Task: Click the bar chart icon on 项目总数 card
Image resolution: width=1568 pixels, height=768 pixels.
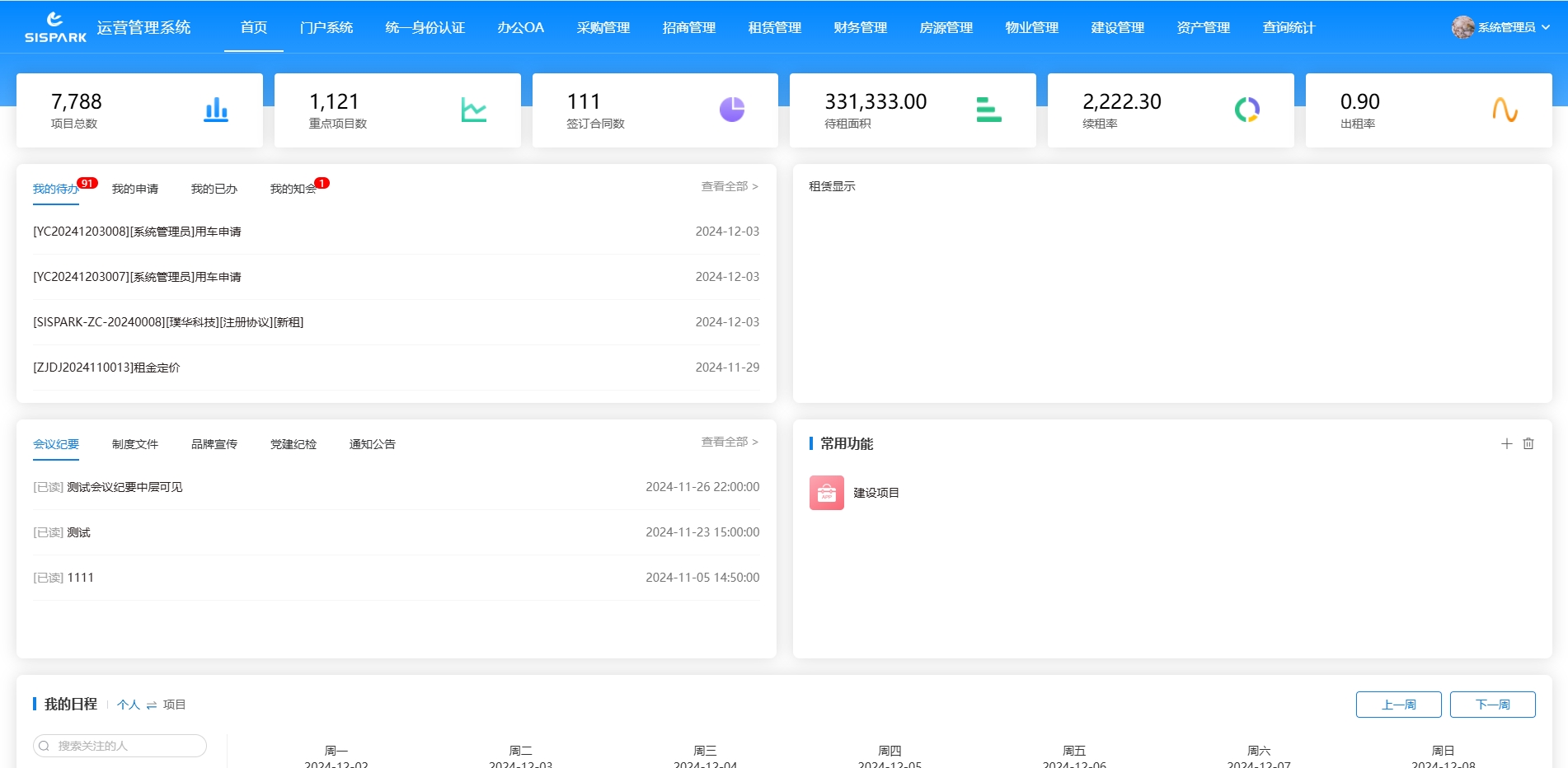Action: pos(216,110)
